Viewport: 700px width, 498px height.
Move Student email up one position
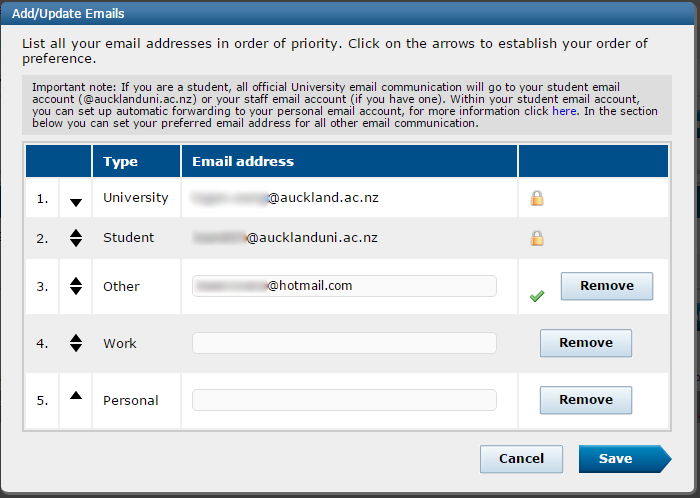point(76,233)
